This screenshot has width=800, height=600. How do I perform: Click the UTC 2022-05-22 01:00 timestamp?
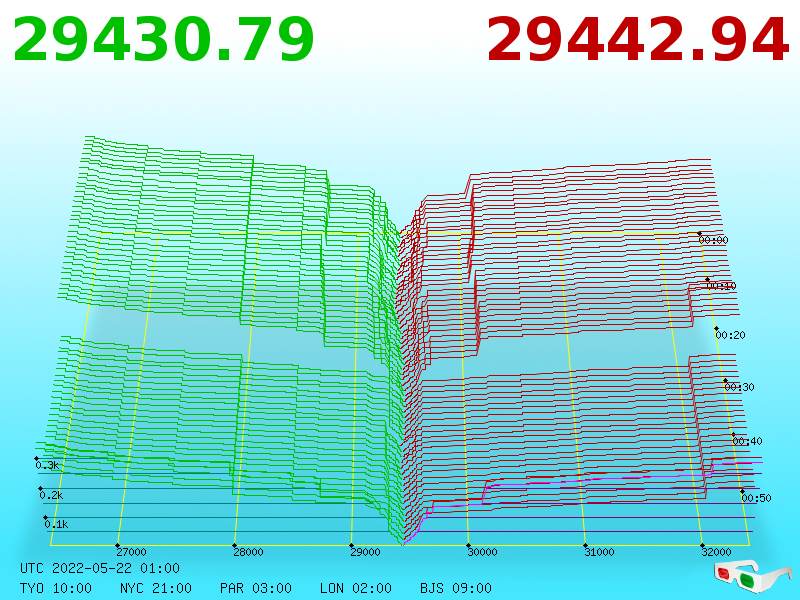point(100,568)
